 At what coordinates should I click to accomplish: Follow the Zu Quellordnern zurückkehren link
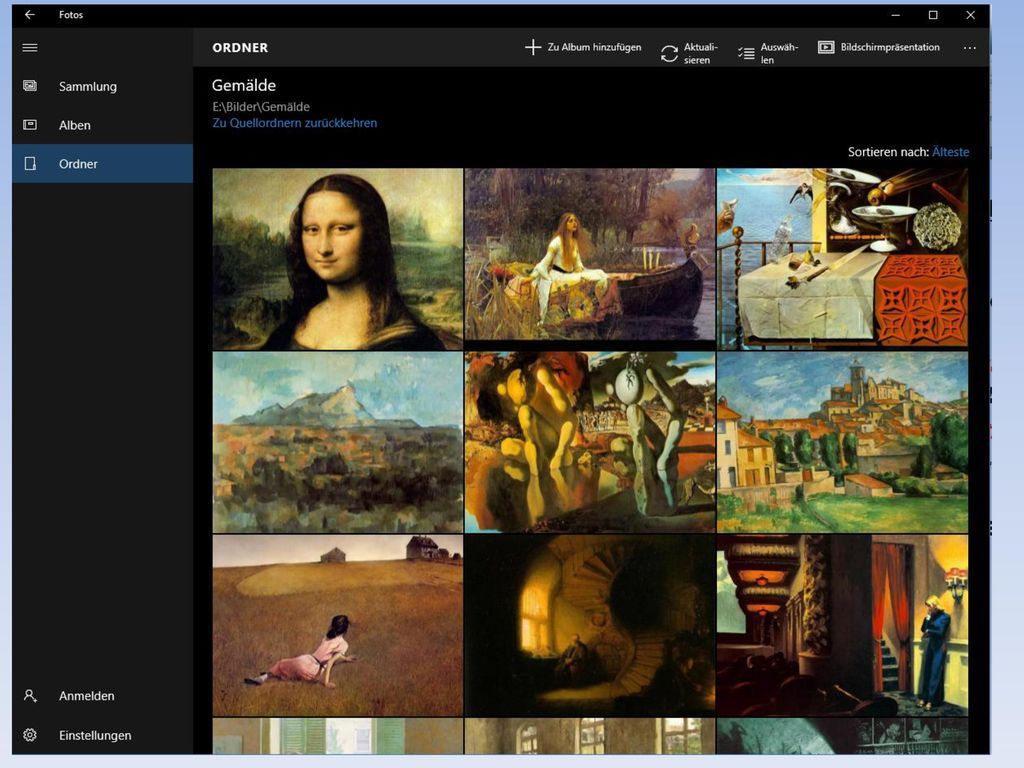(295, 123)
